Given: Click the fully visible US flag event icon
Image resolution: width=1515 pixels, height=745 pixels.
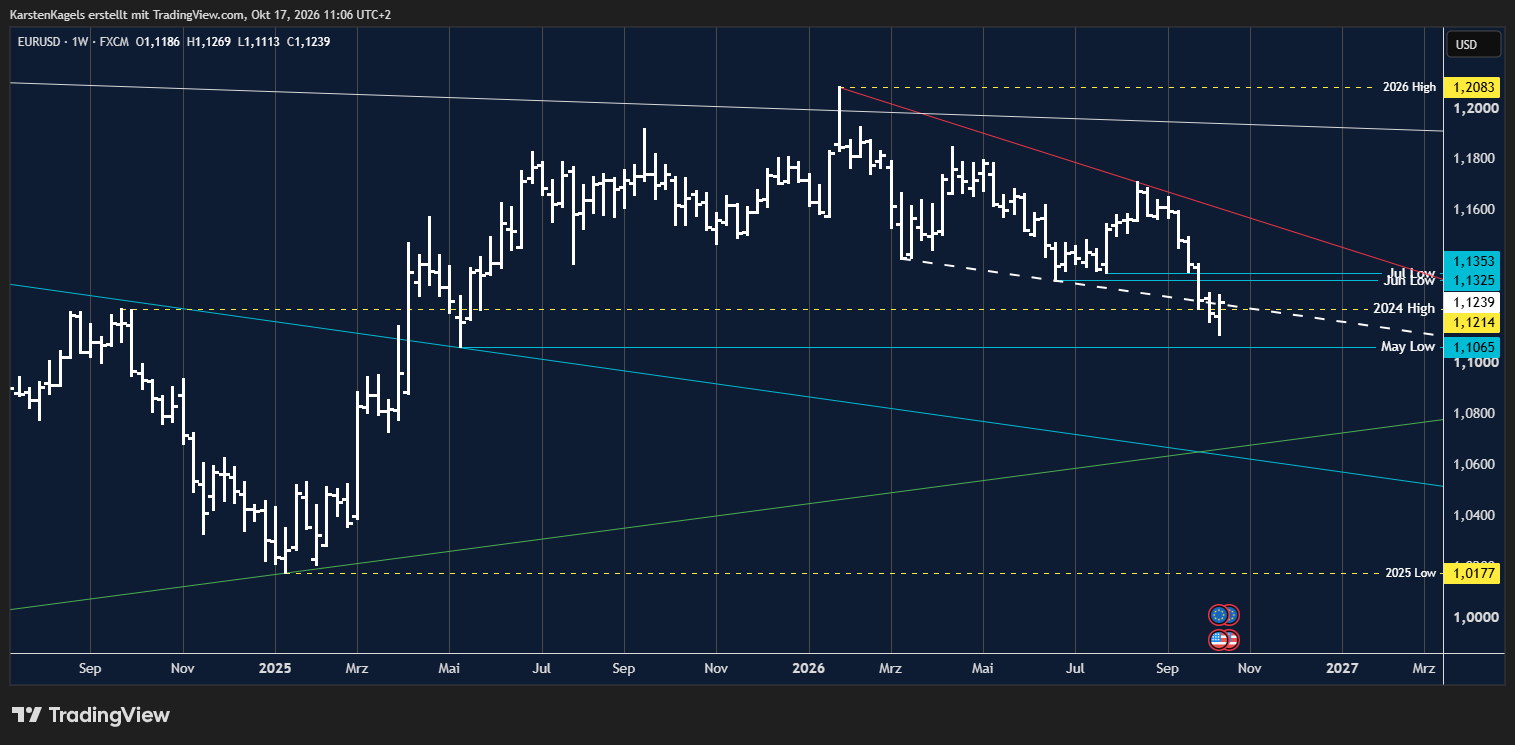Looking at the screenshot, I should coord(1218,639).
